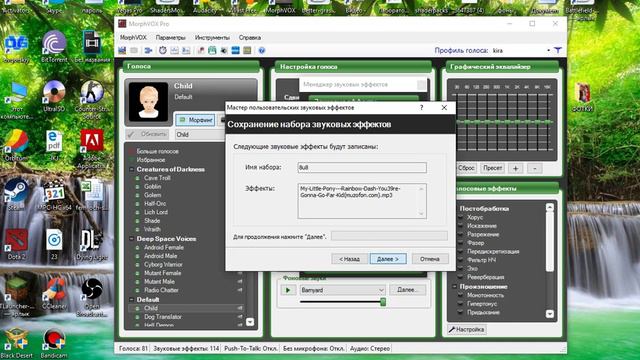
Task: Open the UltraISO desktop icon
Action: tap(54, 96)
